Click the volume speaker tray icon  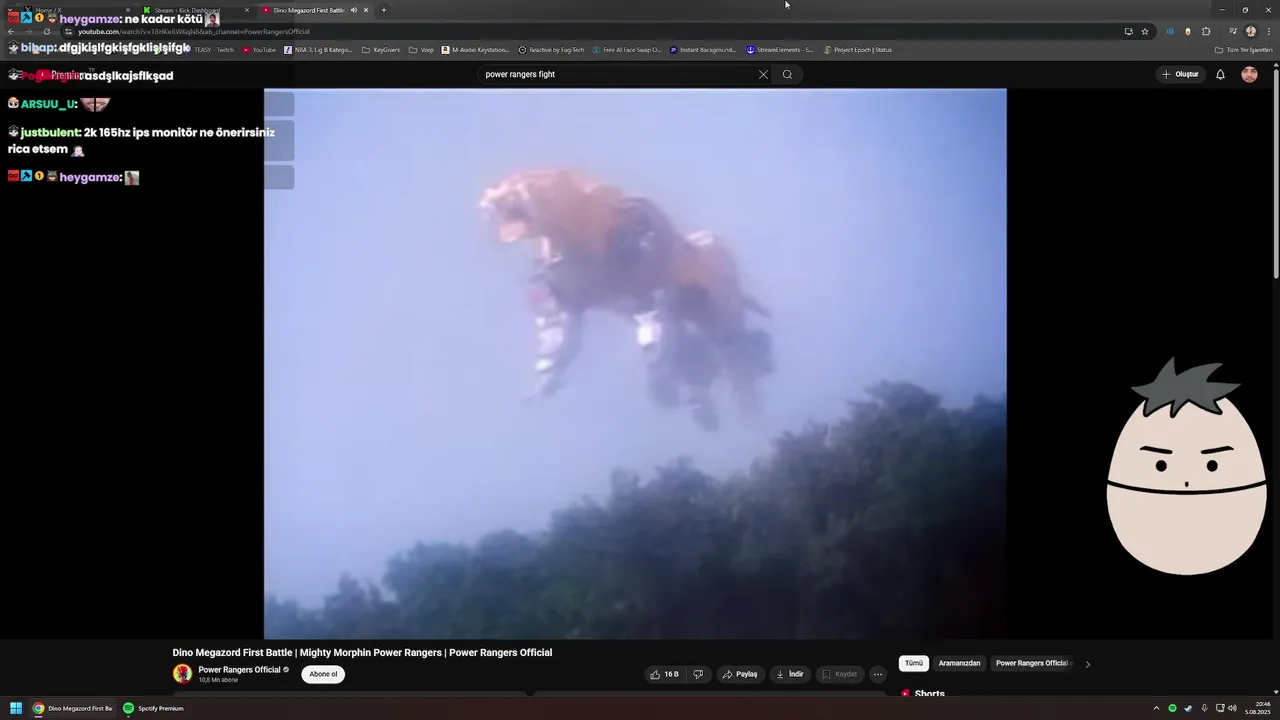pyautogui.click(x=1232, y=708)
